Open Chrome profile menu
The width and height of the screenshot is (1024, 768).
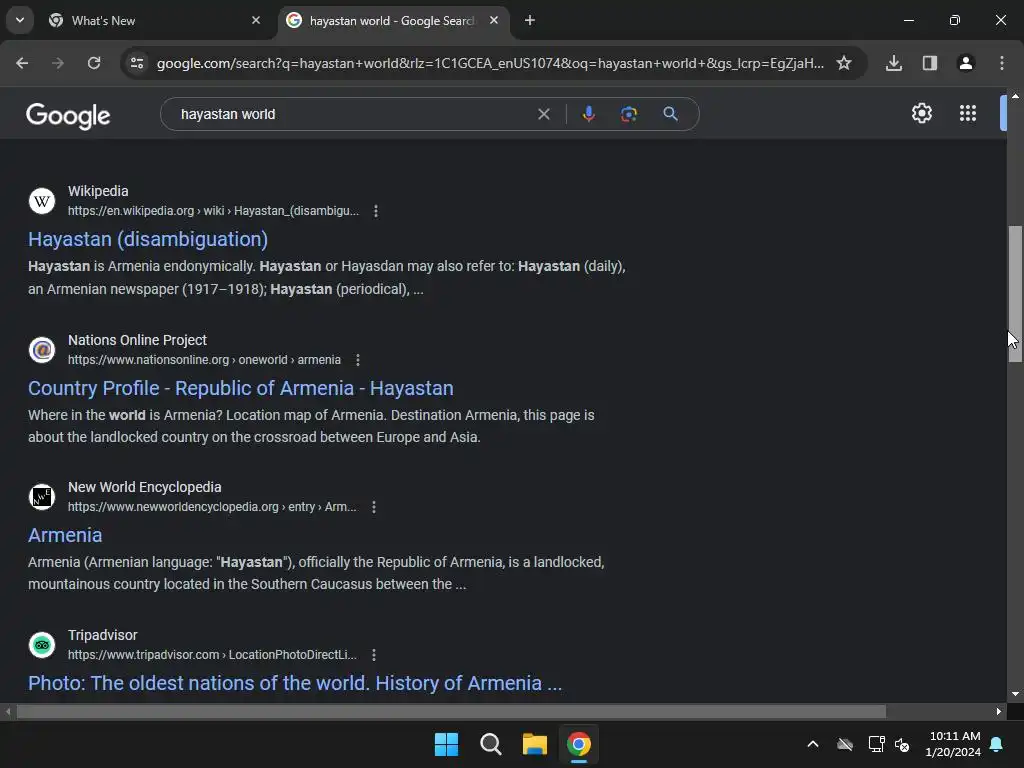pyautogui.click(x=966, y=63)
